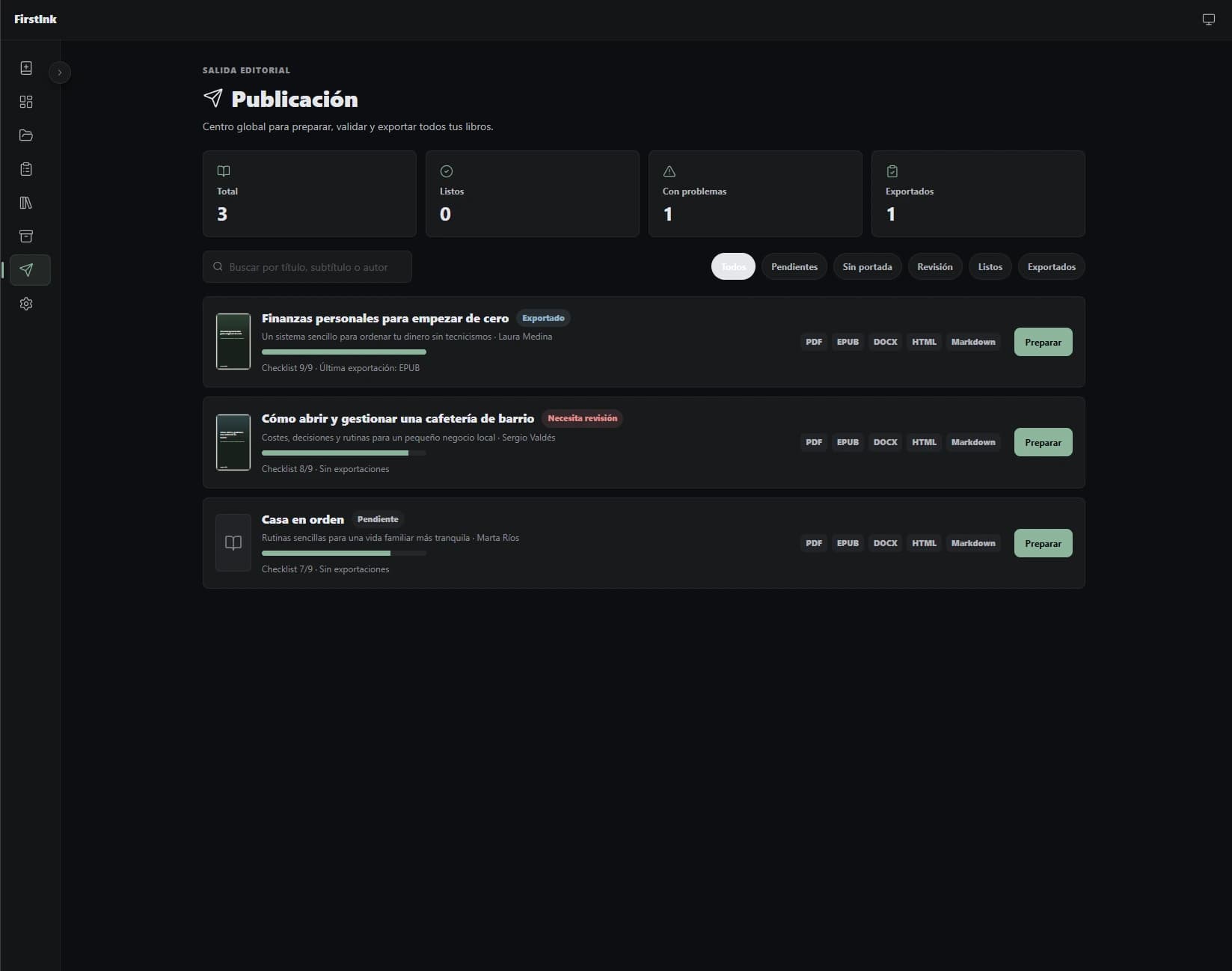The width and height of the screenshot is (1232, 971).
Task: Open the library books sidebar icon
Action: [26, 203]
